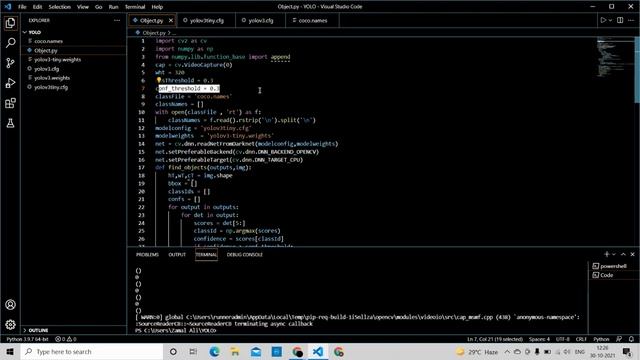
Task: Open the Testing flask view
Action: click(11, 123)
